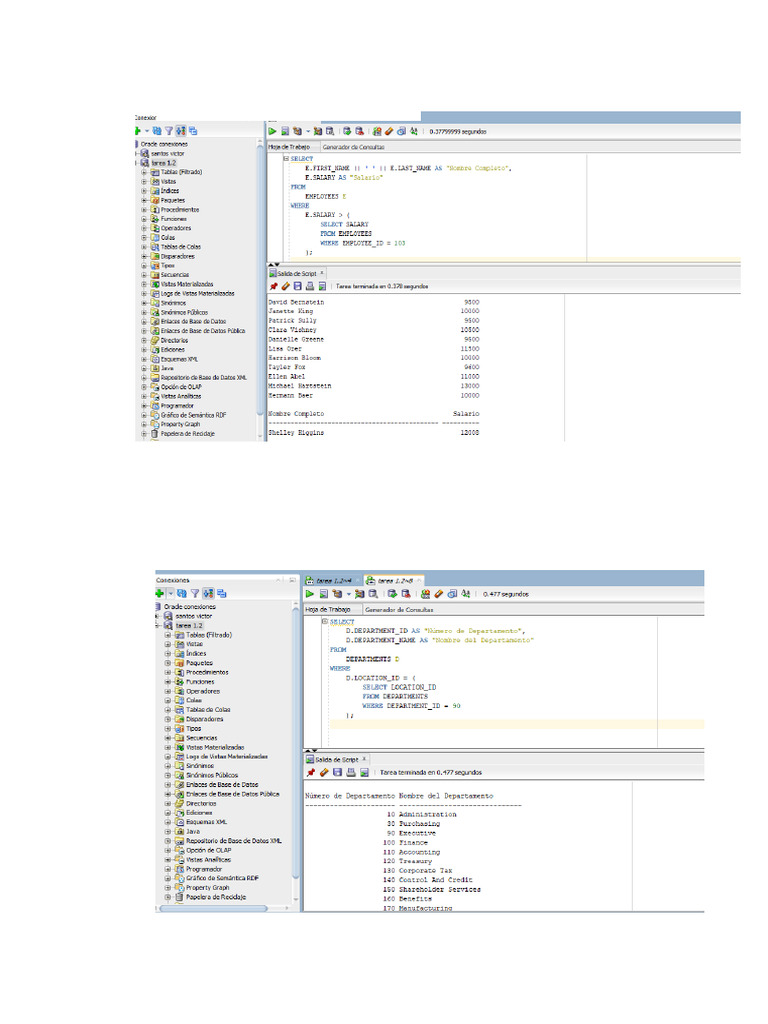Viewport: 768px width, 1024px height.
Task: Select the santos victor connection in the Conexiones tree
Action: coord(192,616)
